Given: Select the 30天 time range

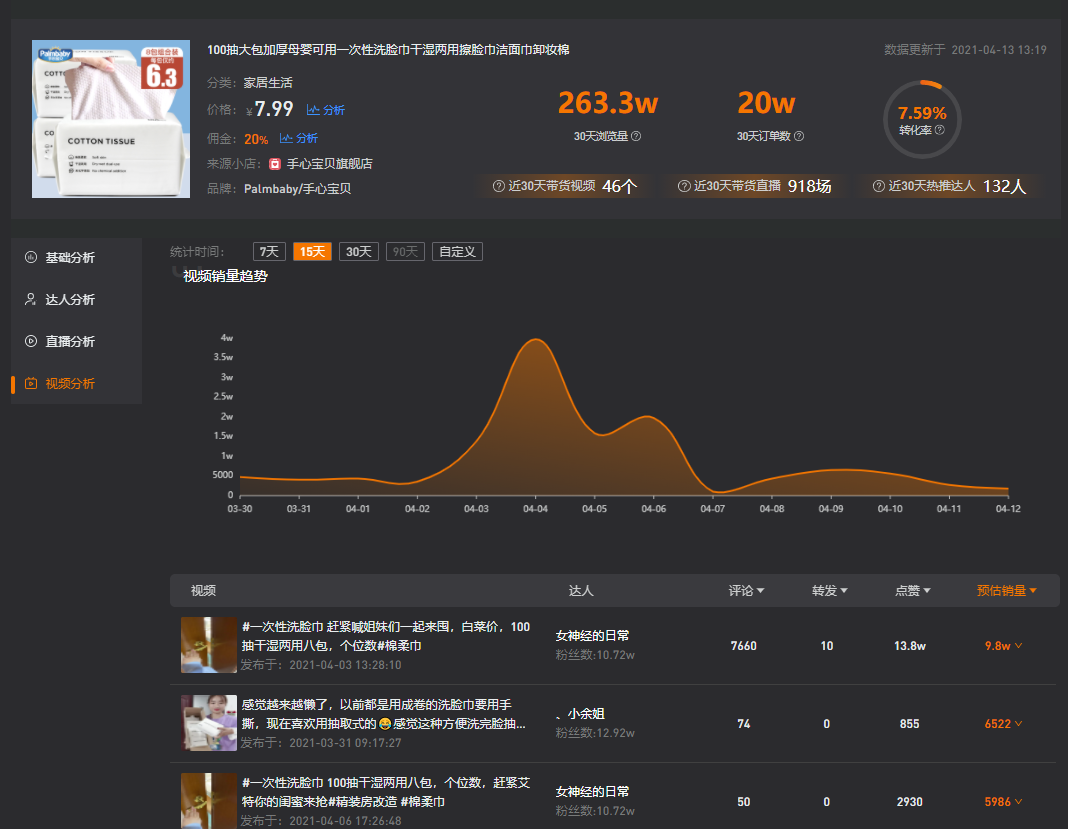Looking at the screenshot, I should click(359, 251).
